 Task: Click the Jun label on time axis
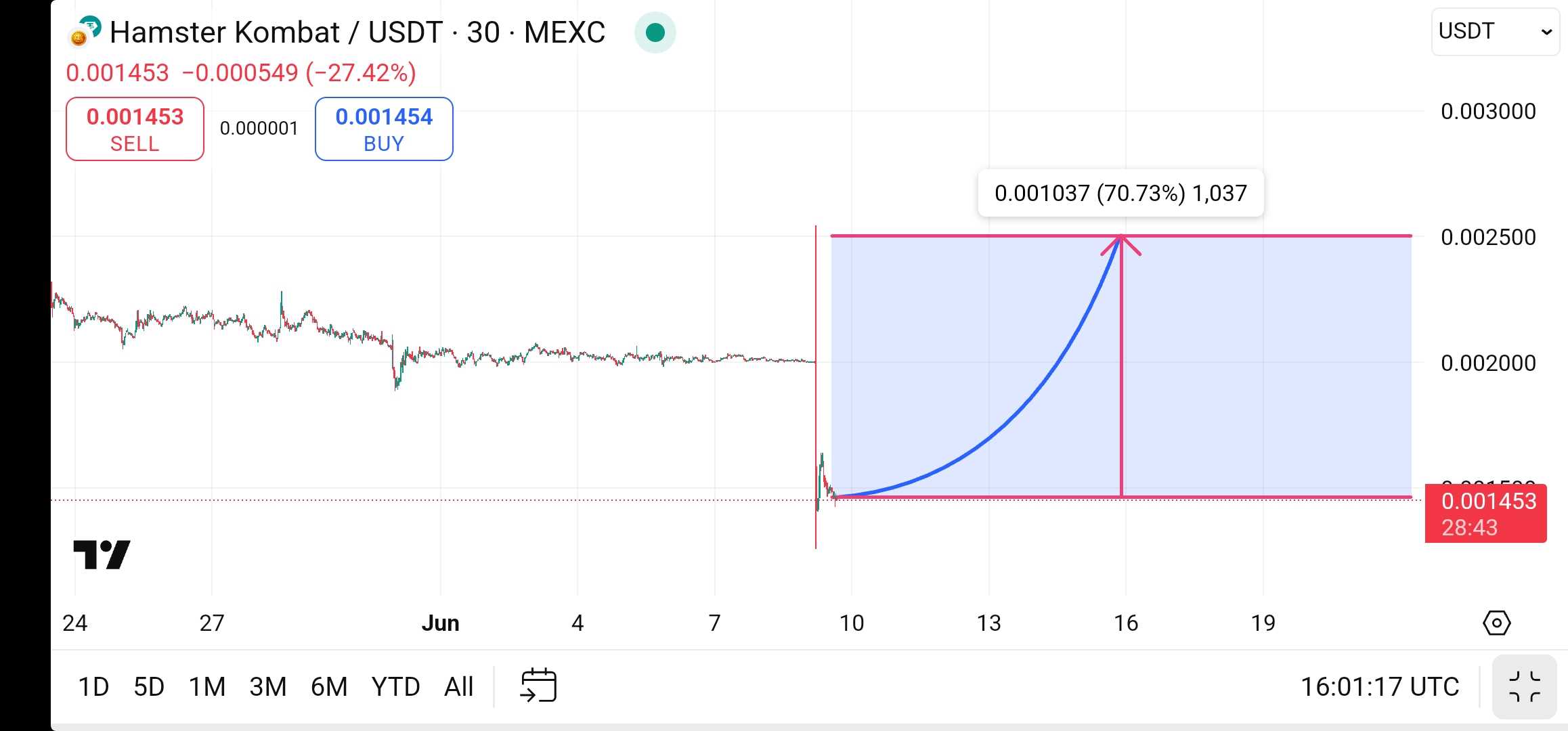click(x=440, y=623)
